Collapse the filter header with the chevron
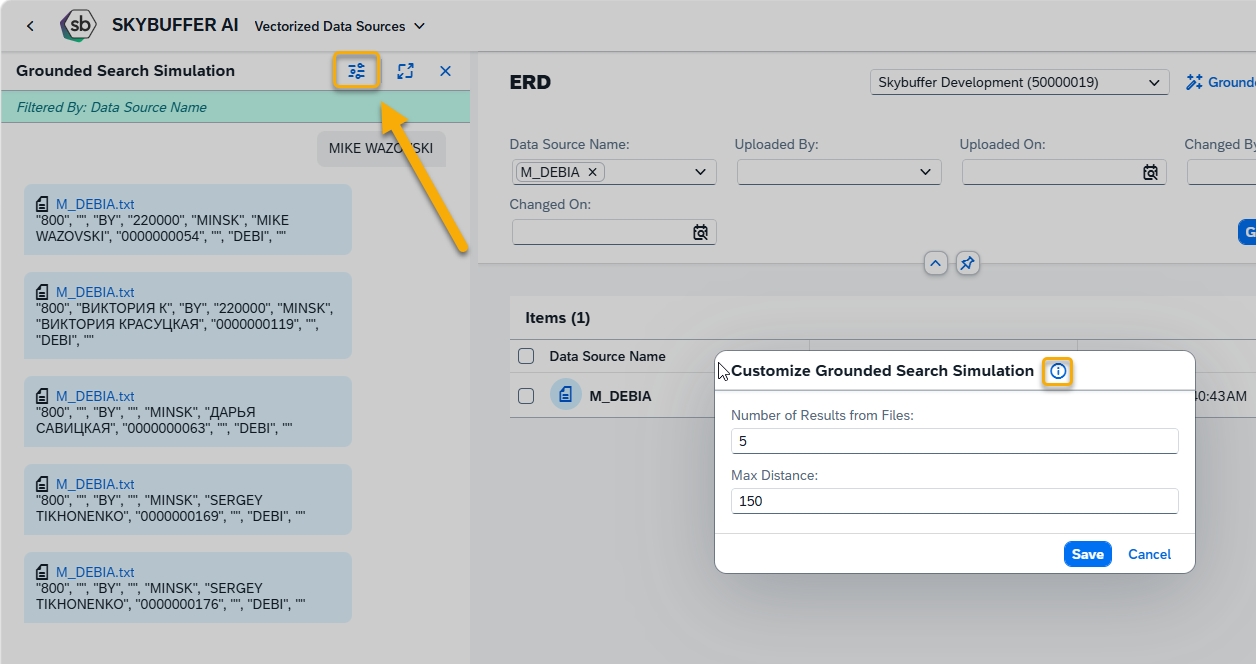Image resolution: width=1256 pixels, height=664 pixels. (935, 263)
